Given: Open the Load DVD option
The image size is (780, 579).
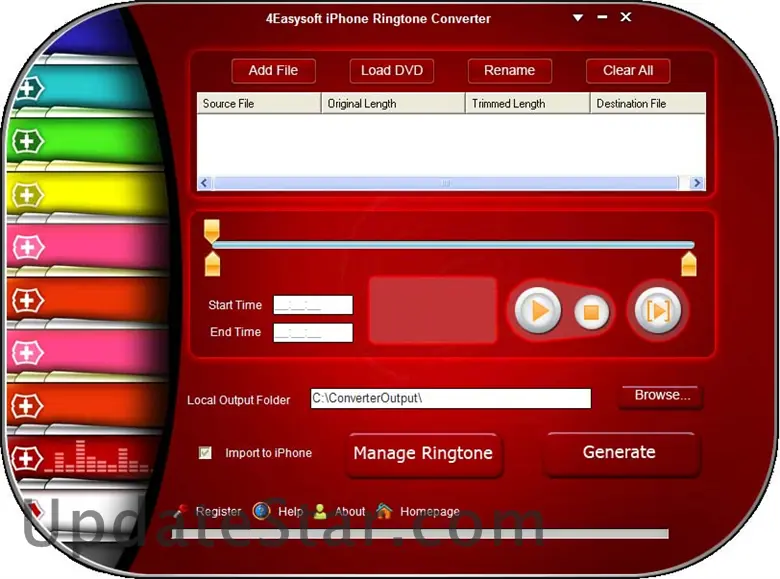Looking at the screenshot, I should click(391, 71).
